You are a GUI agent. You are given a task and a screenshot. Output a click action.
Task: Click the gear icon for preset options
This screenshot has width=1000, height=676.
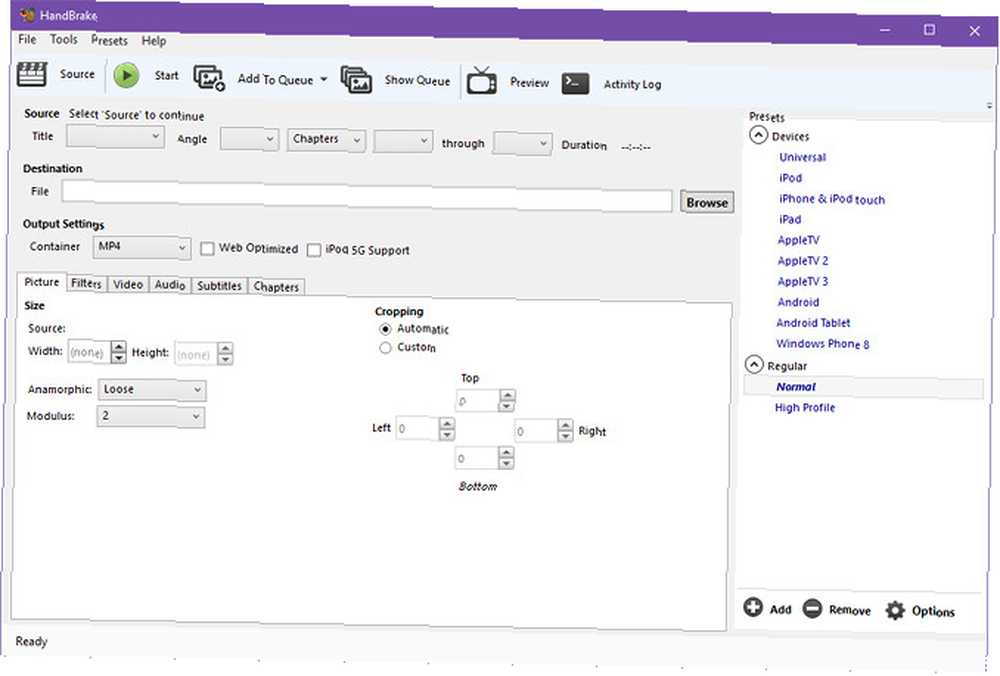[x=895, y=610]
